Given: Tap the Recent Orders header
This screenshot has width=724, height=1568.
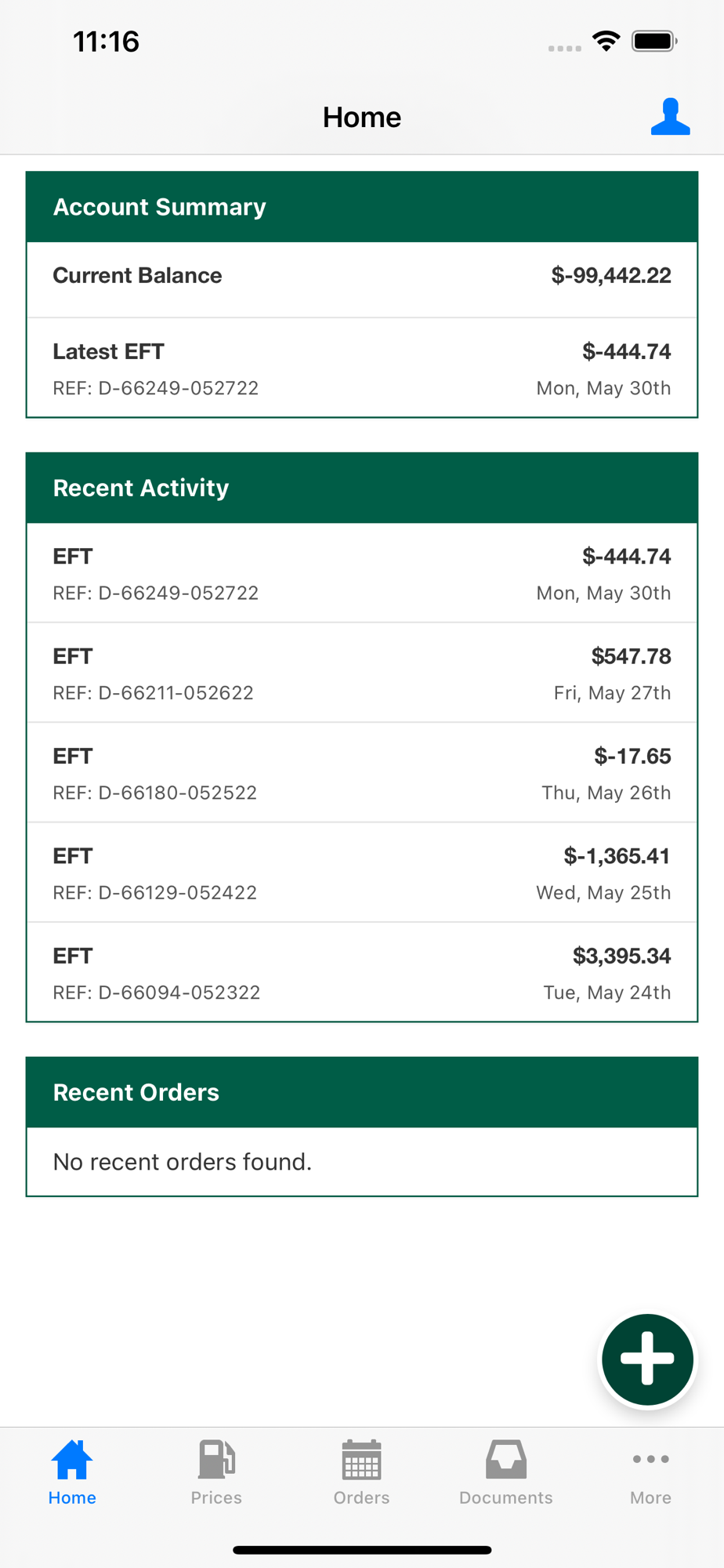Looking at the screenshot, I should point(362,1092).
